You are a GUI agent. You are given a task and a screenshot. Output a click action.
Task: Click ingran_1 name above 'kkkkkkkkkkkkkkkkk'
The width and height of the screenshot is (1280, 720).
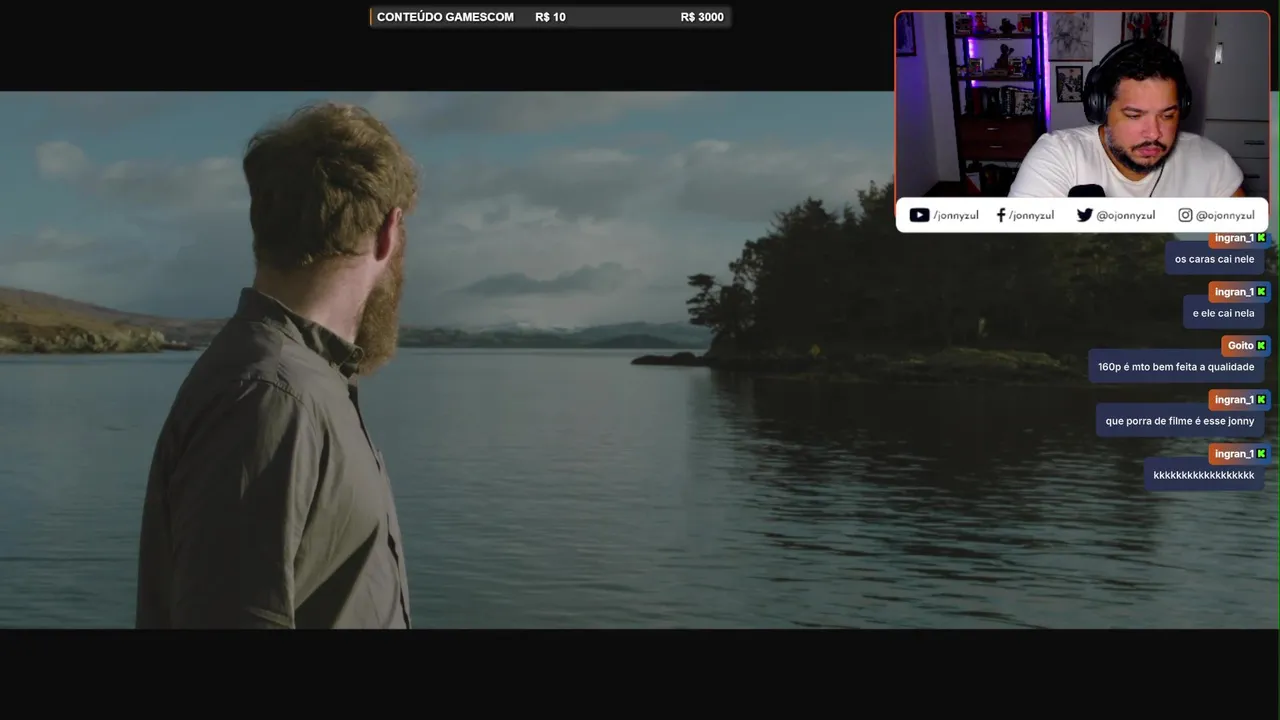(x=1234, y=454)
